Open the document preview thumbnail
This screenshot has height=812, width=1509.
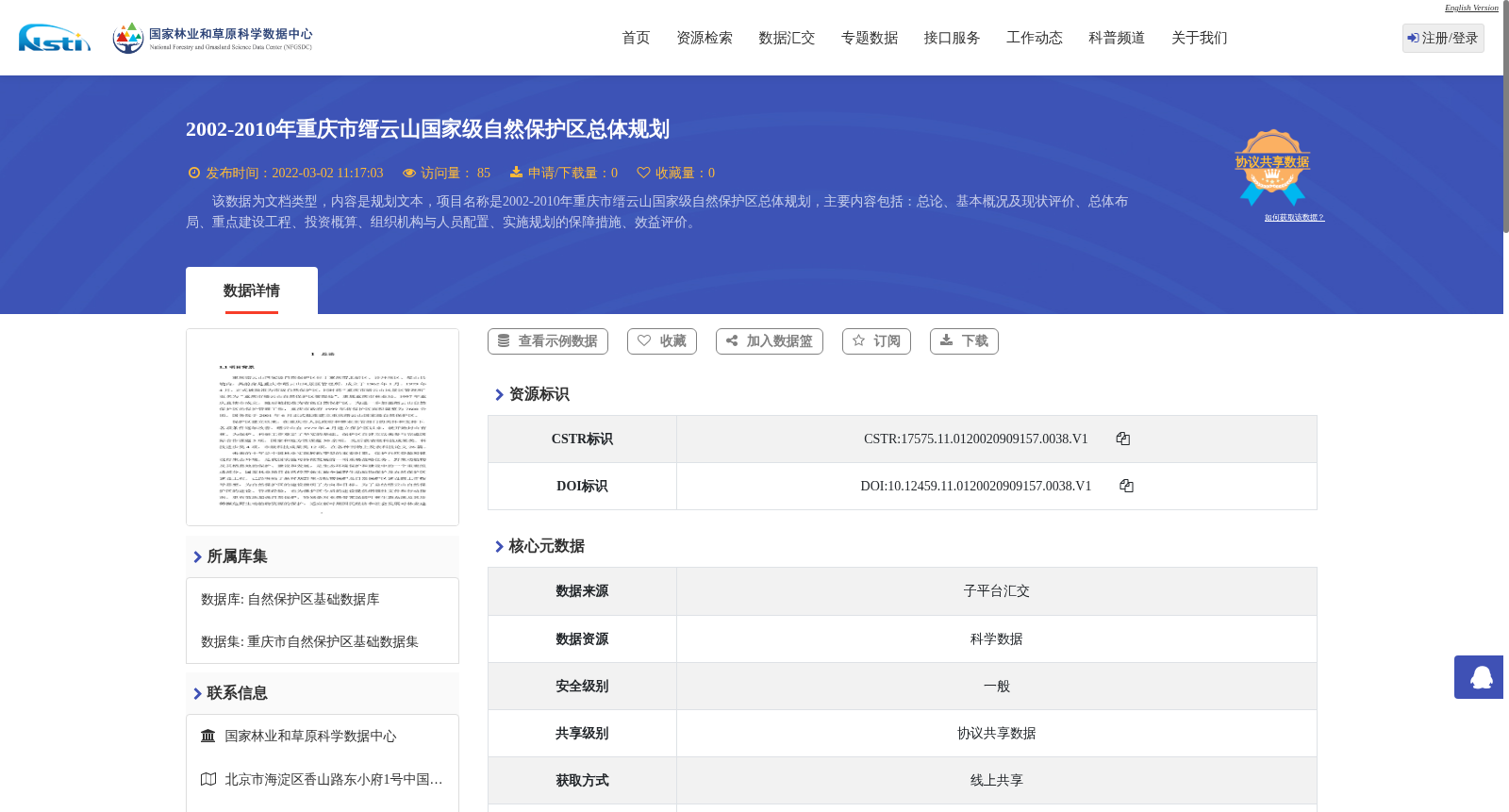[x=323, y=427]
